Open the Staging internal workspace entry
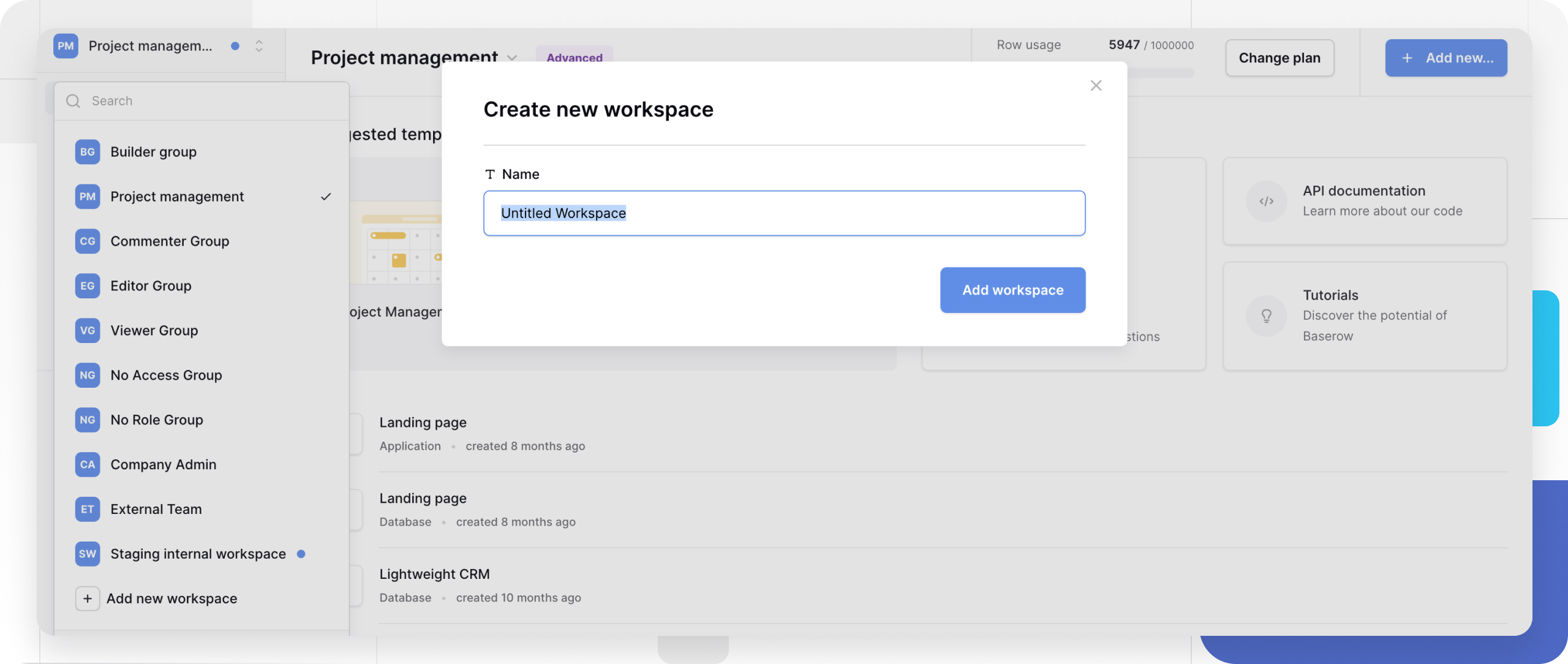Image resolution: width=1568 pixels, height=664 pixels. coord(197,553)
